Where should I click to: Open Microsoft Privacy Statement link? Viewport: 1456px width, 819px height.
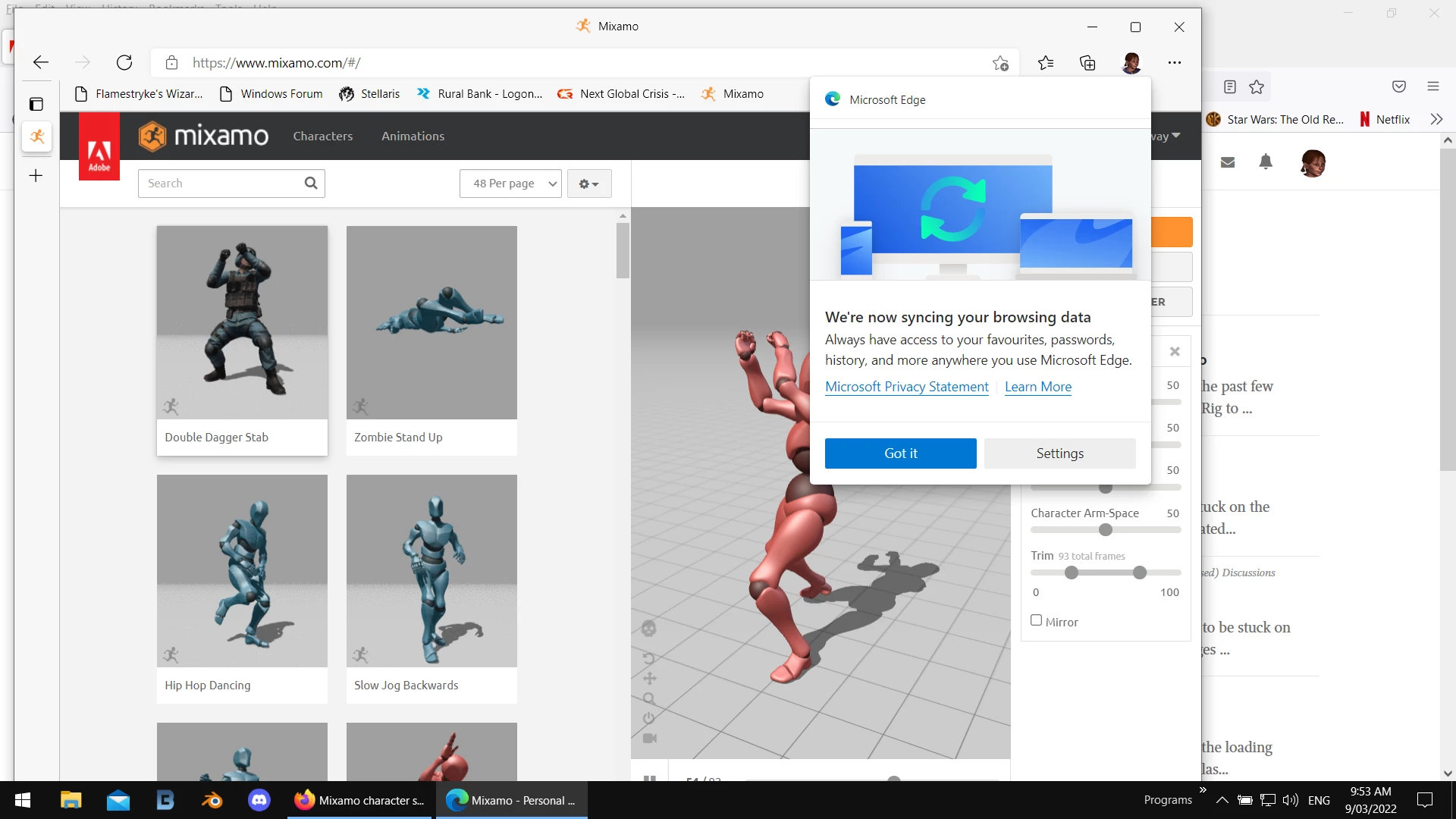[906, 387]
